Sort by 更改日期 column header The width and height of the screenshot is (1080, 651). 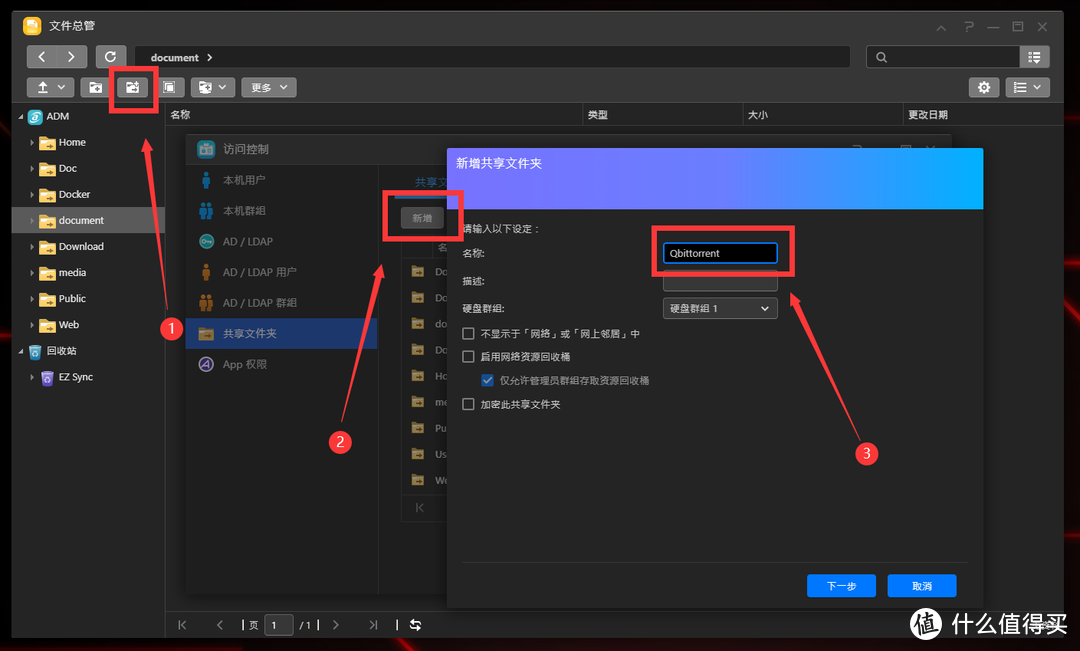point(928,115)
